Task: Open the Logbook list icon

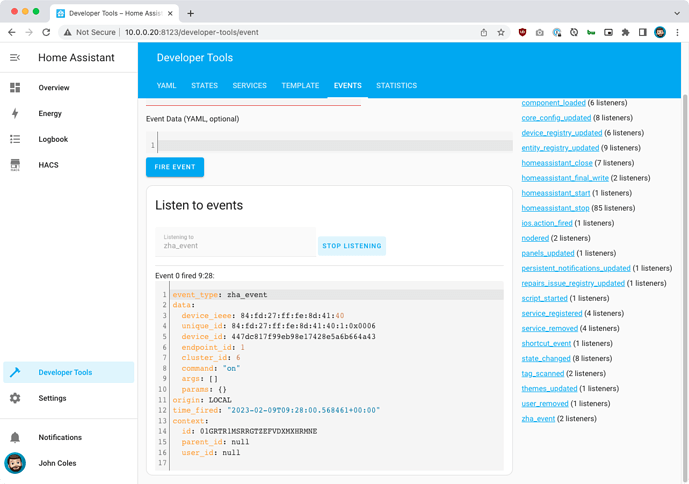Action: pos(15,140)
